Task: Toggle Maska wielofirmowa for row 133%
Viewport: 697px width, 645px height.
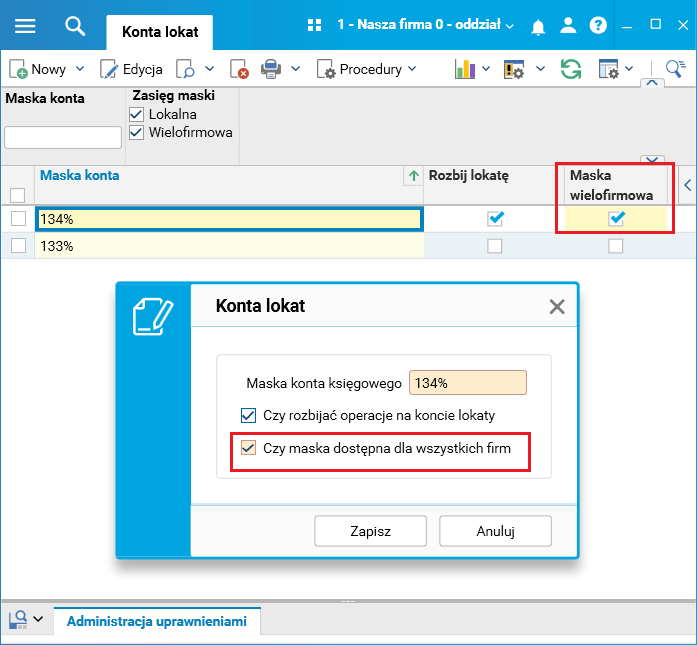Action: tap(616, 246)
